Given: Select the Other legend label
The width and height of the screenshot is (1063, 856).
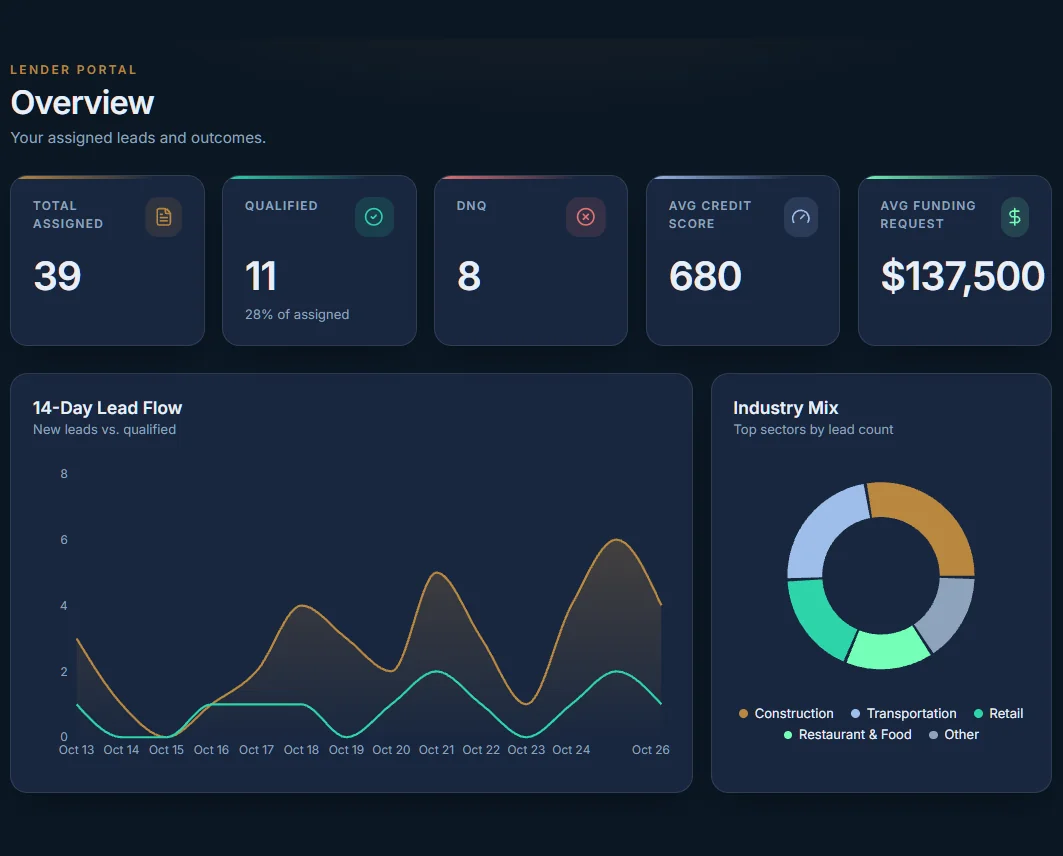Looking at the screenshot, I should 961,735.
